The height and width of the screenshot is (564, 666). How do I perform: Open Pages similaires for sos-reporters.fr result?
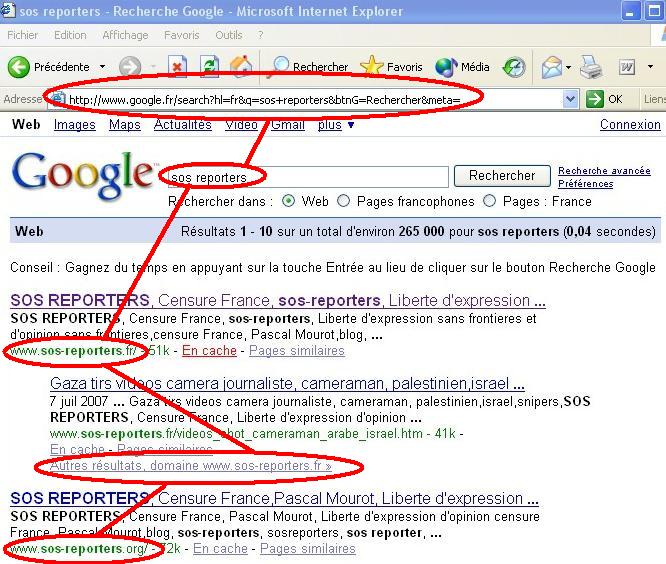point(296,351)
